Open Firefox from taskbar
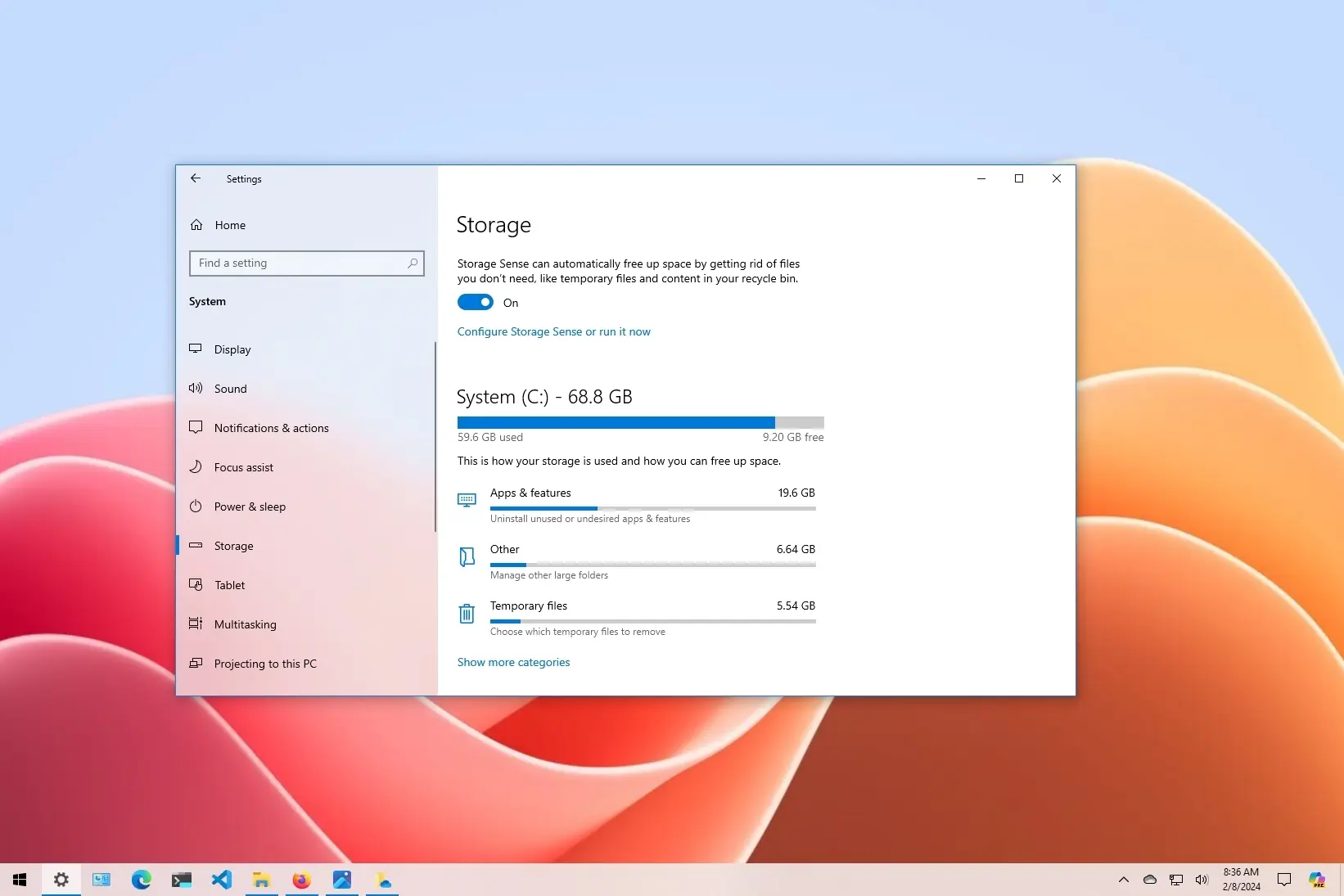Viewport: 1344px width, 896px height. coord(302,880)
